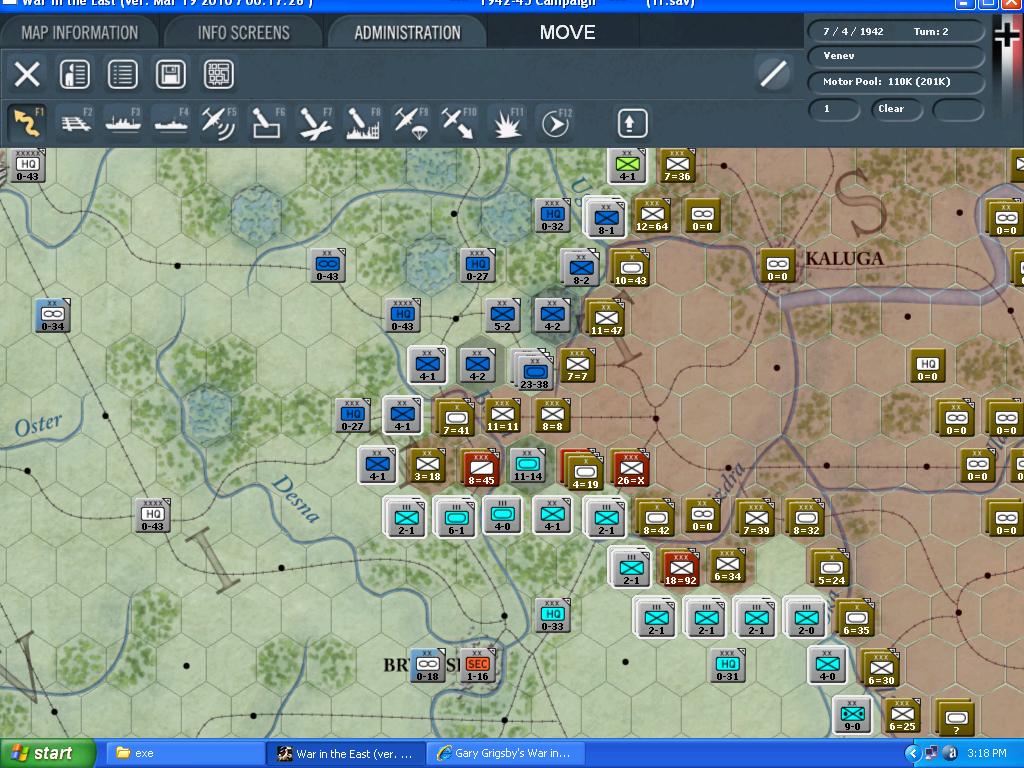
Task: Open the hotkey grid icon
Action: click(219, 74)
